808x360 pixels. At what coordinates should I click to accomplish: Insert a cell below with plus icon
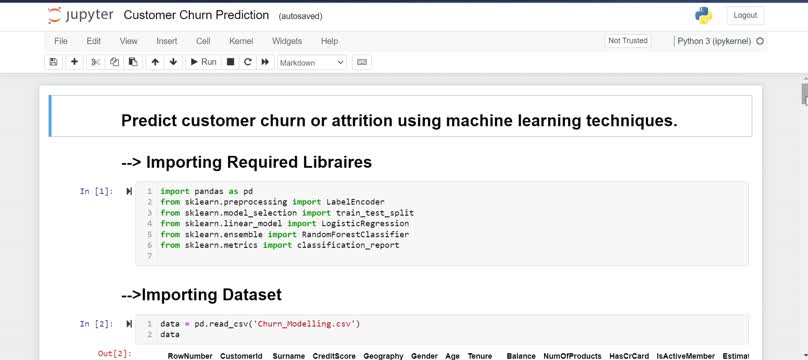click(x=74, y=62)
